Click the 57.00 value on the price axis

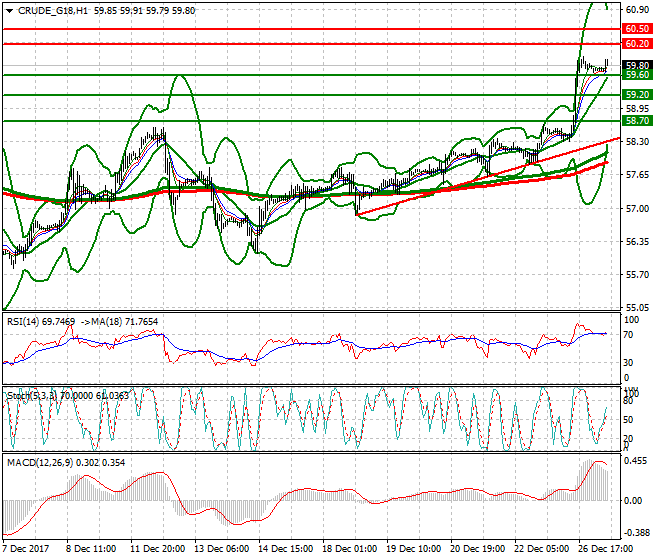pyautogui.click(x=637, y=209)
